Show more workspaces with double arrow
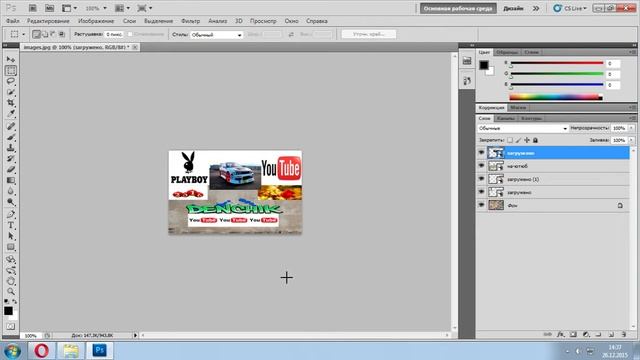640x360 pixels. click(536, 8)
